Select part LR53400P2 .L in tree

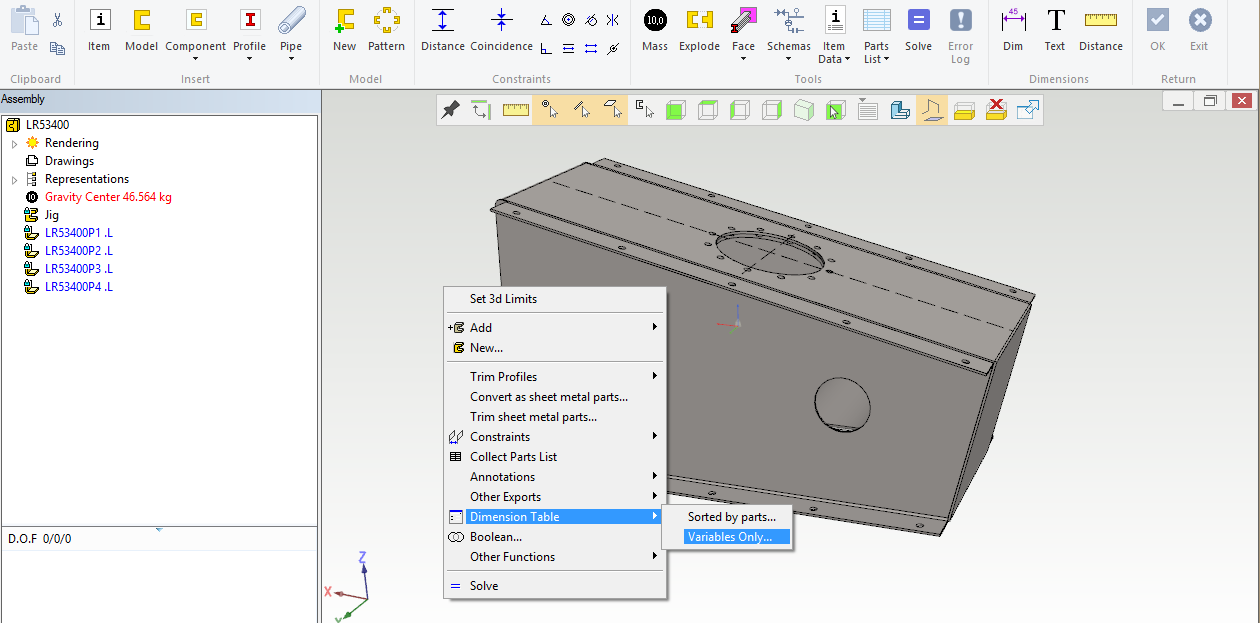click(78, 251)
